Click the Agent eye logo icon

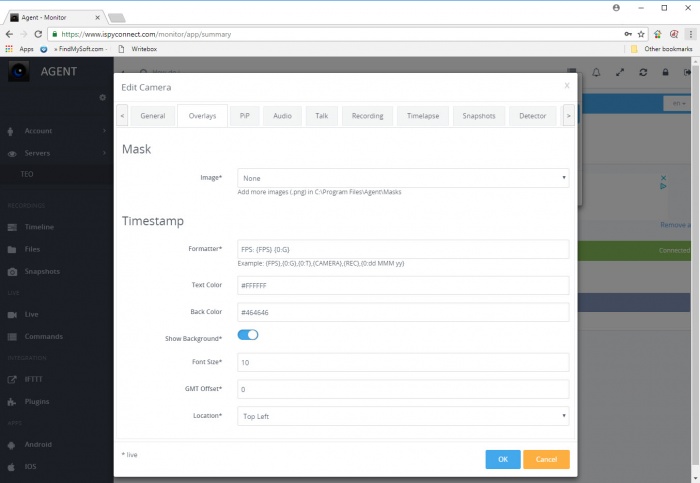(x=19, y=71)
